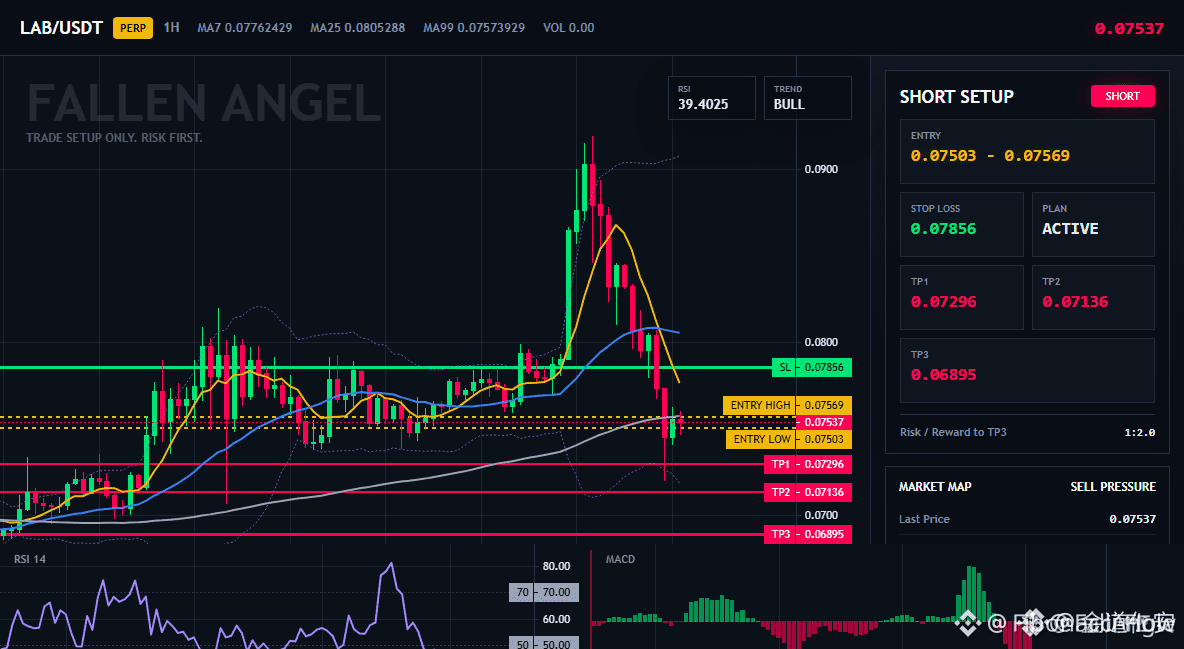Click the MACD indicator label

pyautogui.click(x=620, y=559)
